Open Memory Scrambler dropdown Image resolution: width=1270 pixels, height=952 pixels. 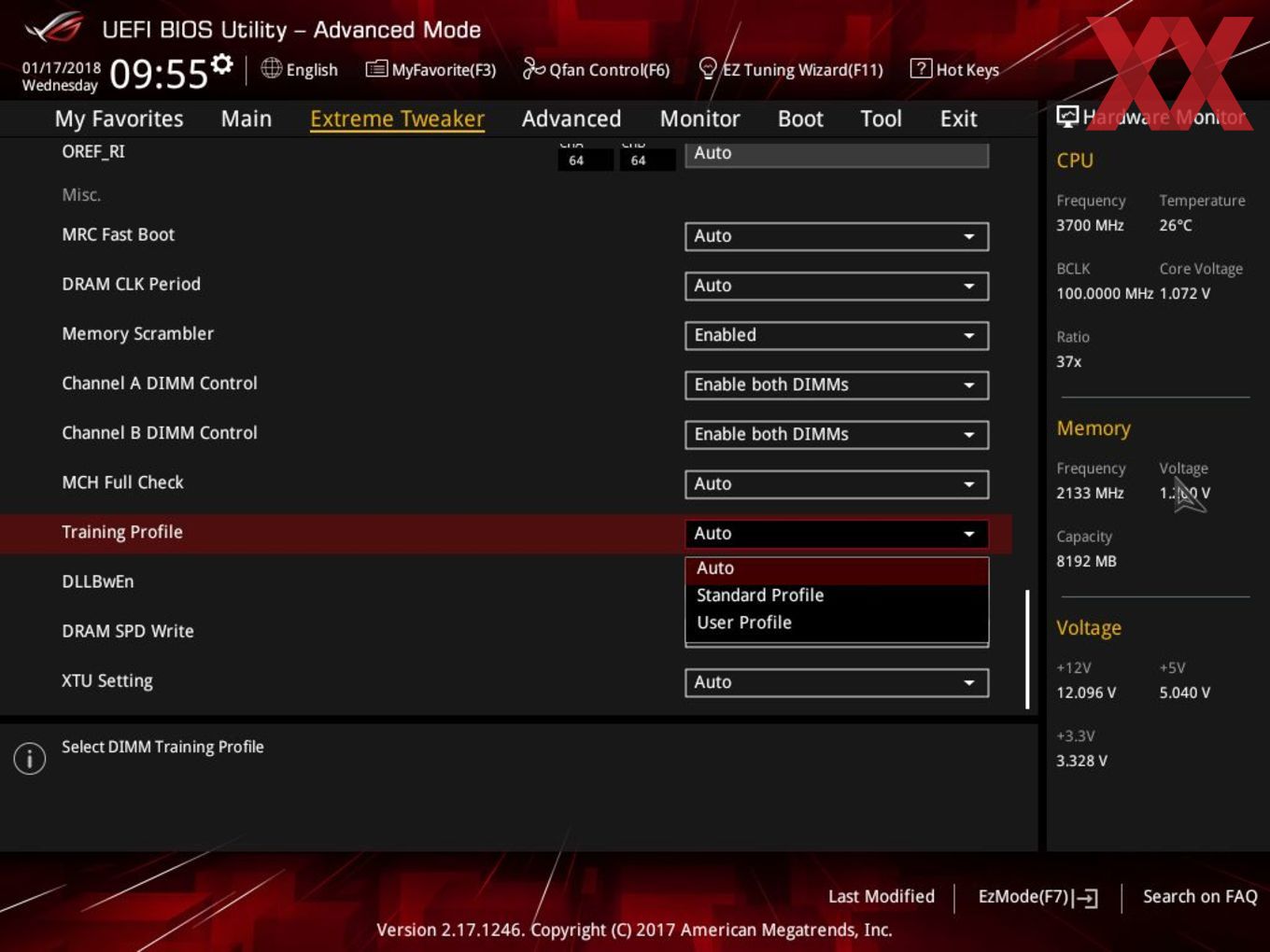(x=837, y=335)
